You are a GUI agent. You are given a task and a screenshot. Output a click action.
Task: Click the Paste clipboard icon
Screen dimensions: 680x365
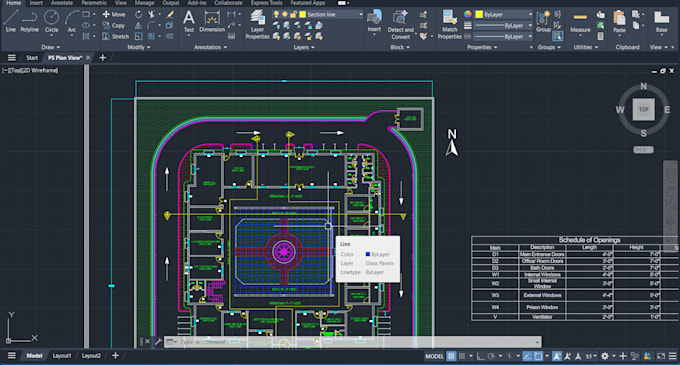(x=619, y=21)
